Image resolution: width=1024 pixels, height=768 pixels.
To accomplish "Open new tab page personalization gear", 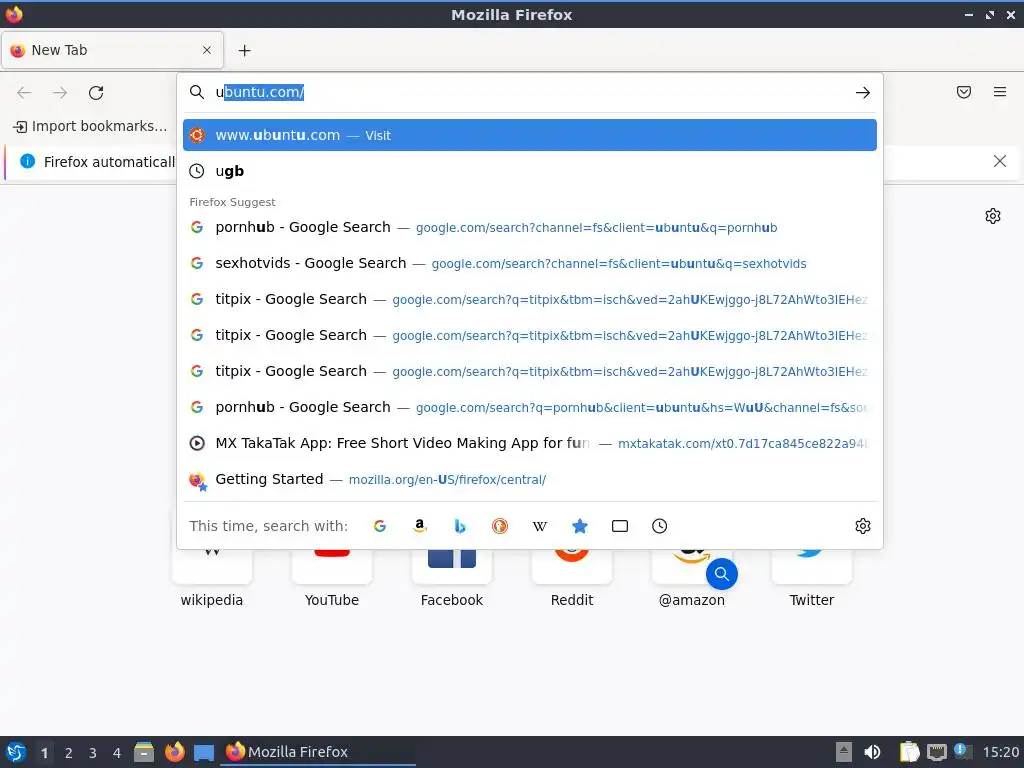I will (993, 216).
